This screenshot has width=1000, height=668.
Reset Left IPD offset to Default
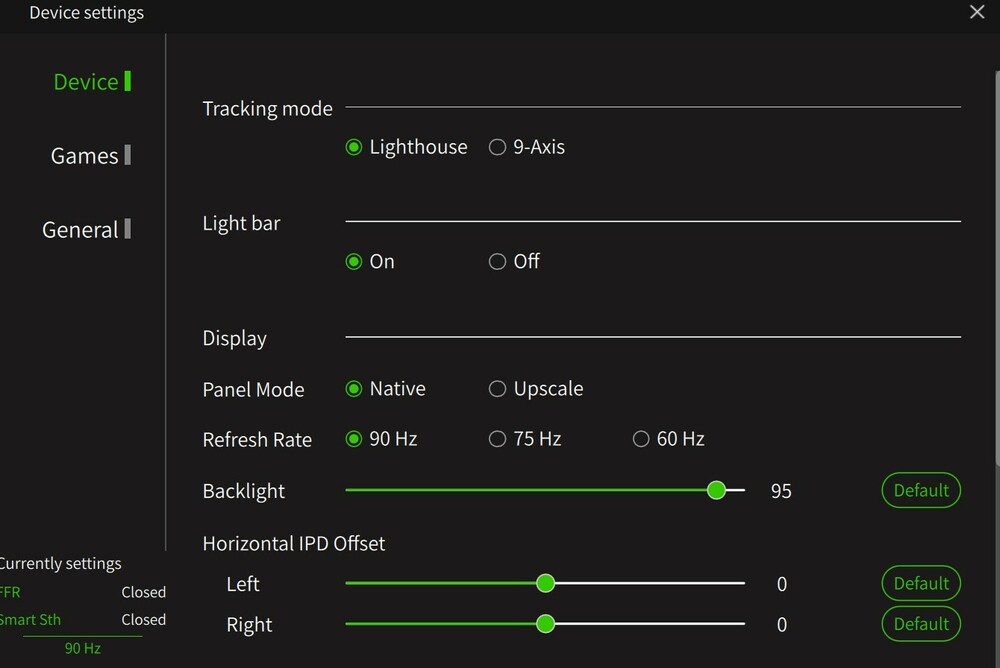pyautogui.click(x=921, y=583)
